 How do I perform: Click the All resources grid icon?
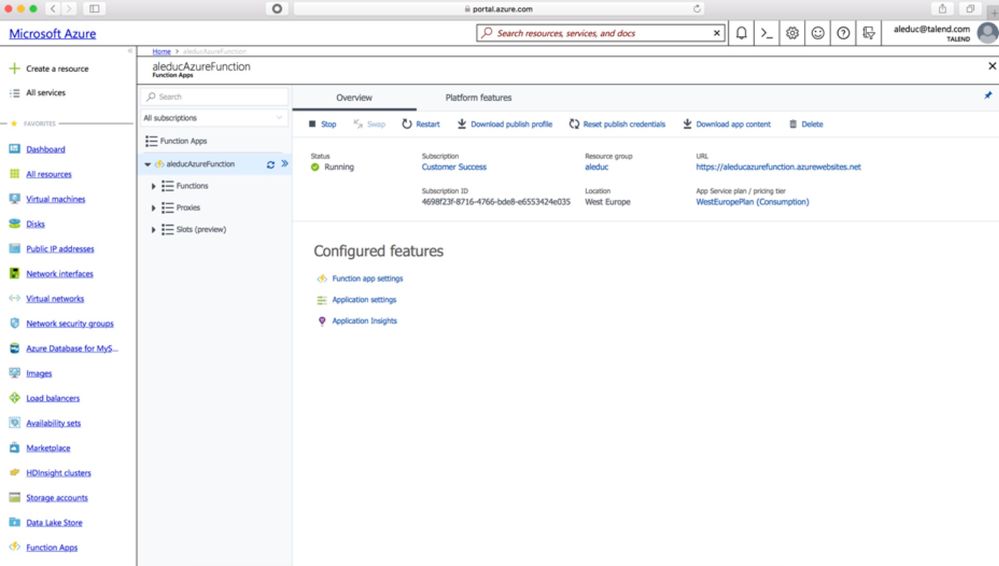coord(15,173)
